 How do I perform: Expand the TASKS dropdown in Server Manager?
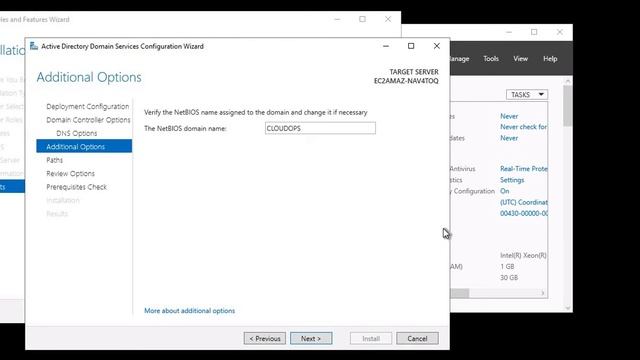527,95
